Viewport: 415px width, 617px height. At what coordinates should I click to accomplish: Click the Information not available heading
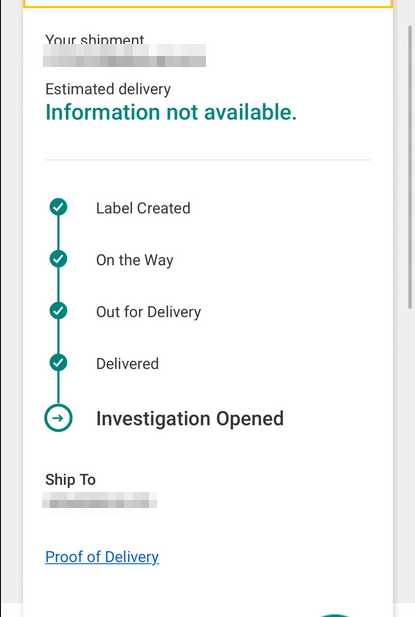(171, 112)
